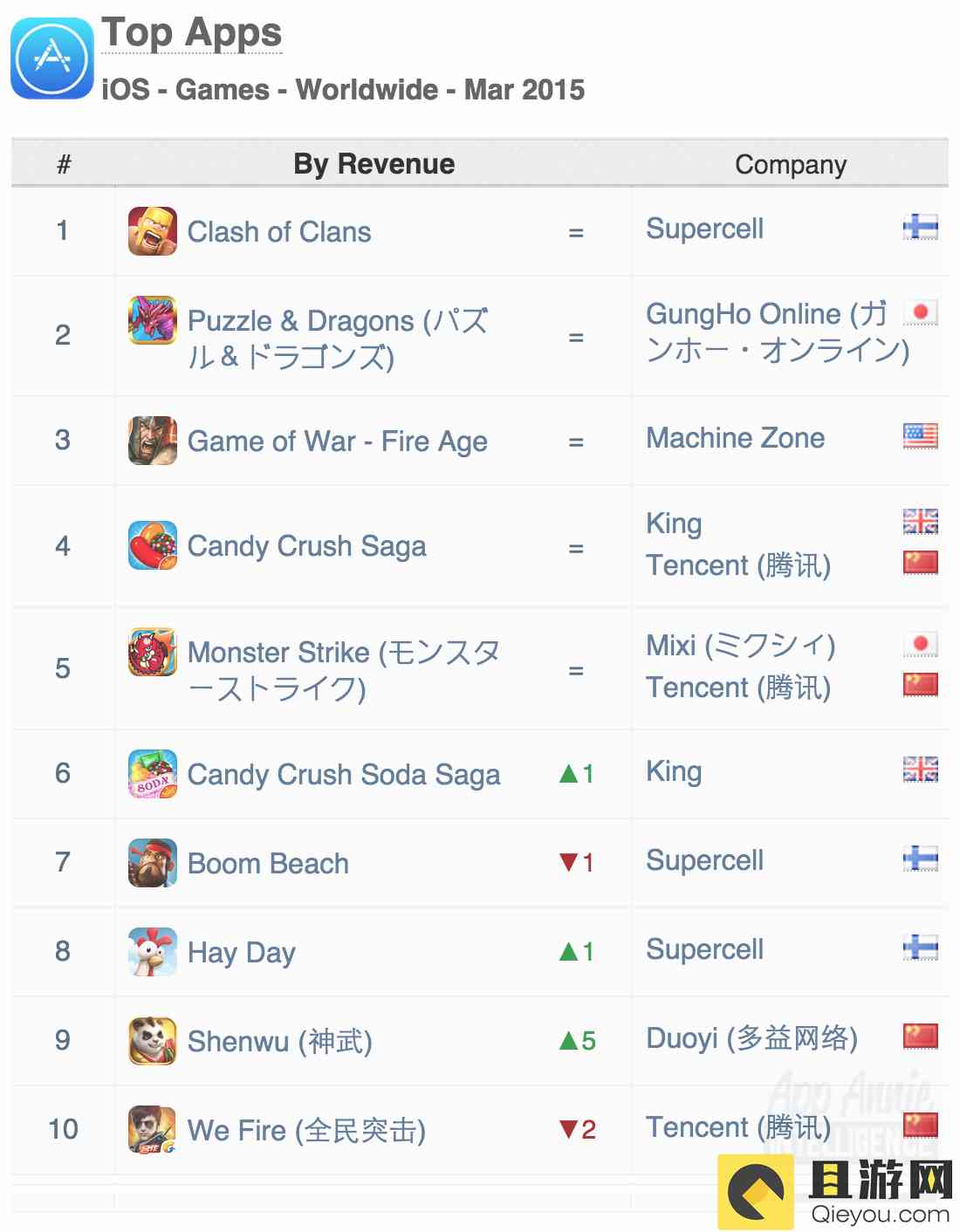Click the Boom Beach app icon
This screenshot has width=960, height=1232.
pos(153,863)
